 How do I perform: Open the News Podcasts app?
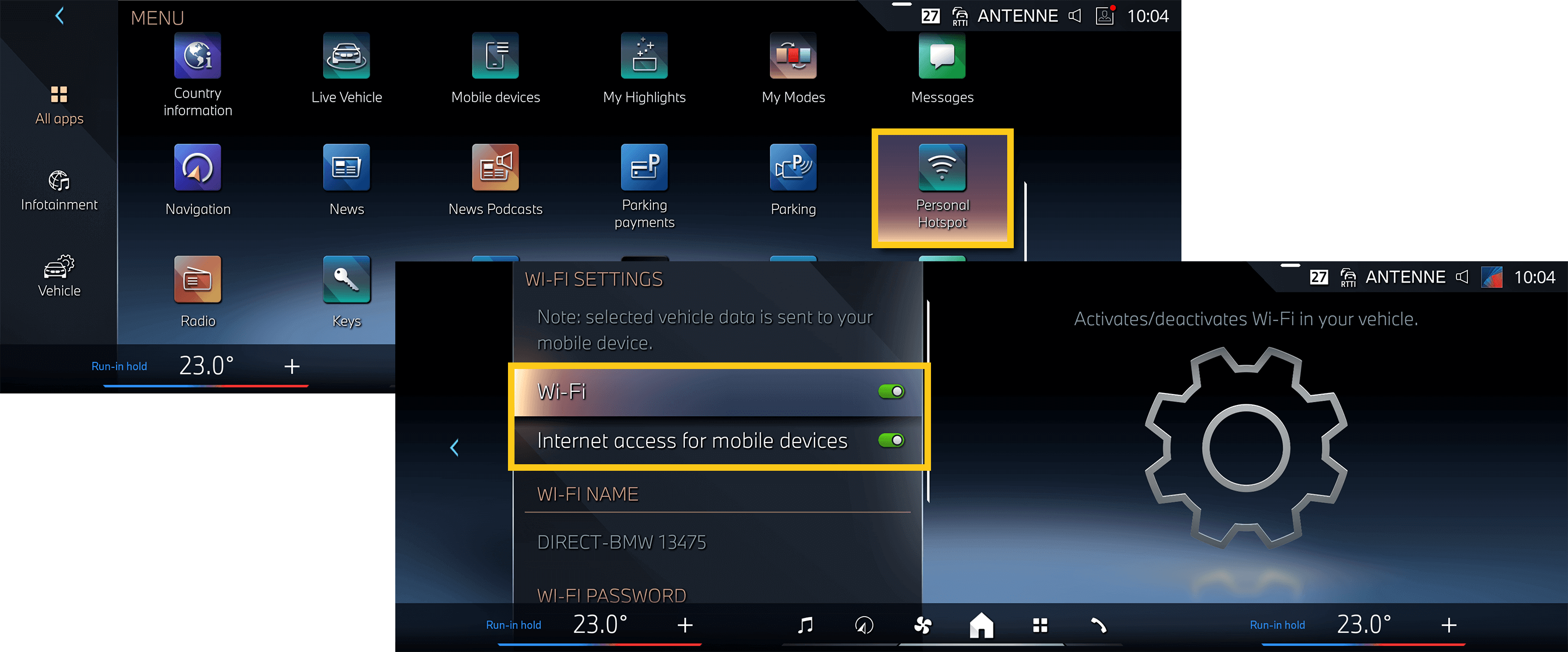[x=495, y=181]
